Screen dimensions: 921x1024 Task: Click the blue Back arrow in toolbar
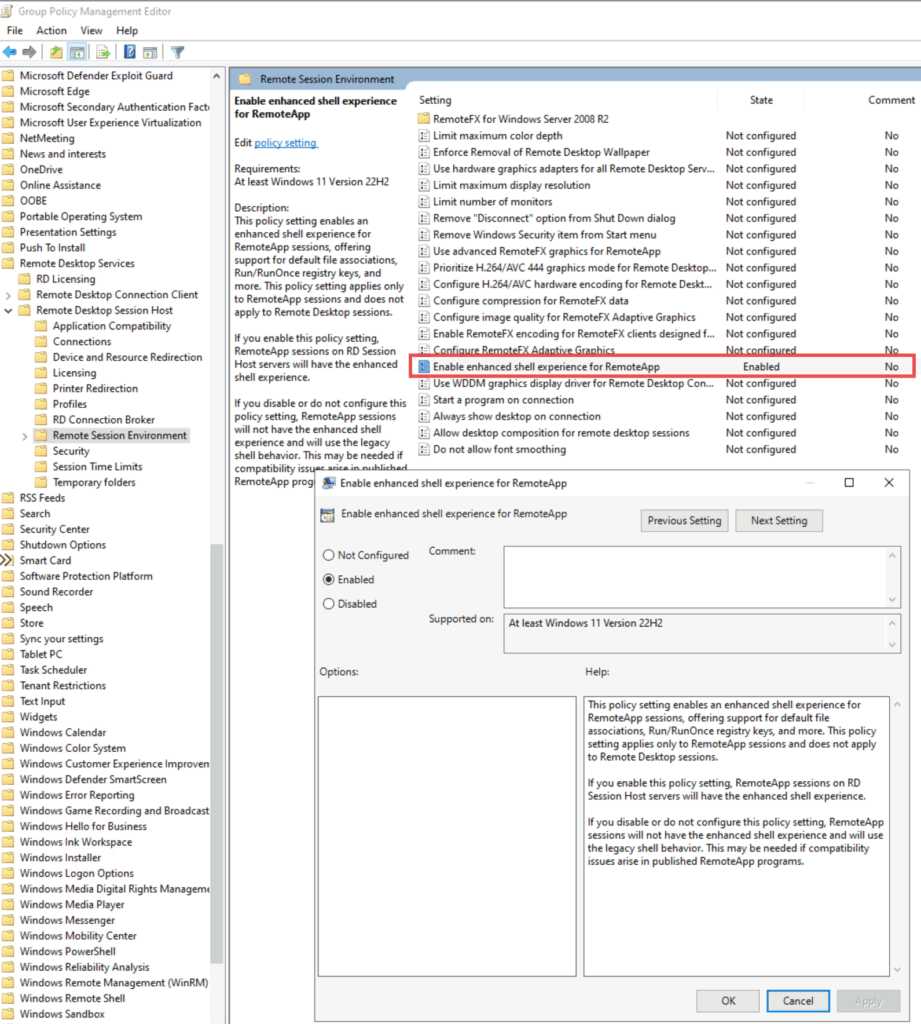click(x=10, y=52)
